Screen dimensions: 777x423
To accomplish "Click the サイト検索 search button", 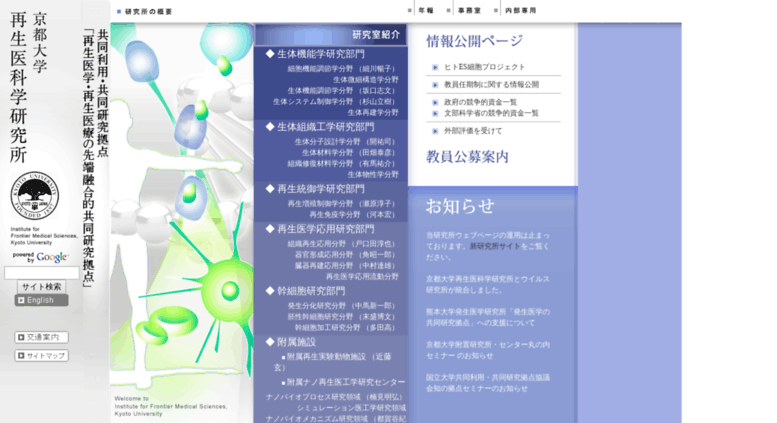I will coord(41,286).
